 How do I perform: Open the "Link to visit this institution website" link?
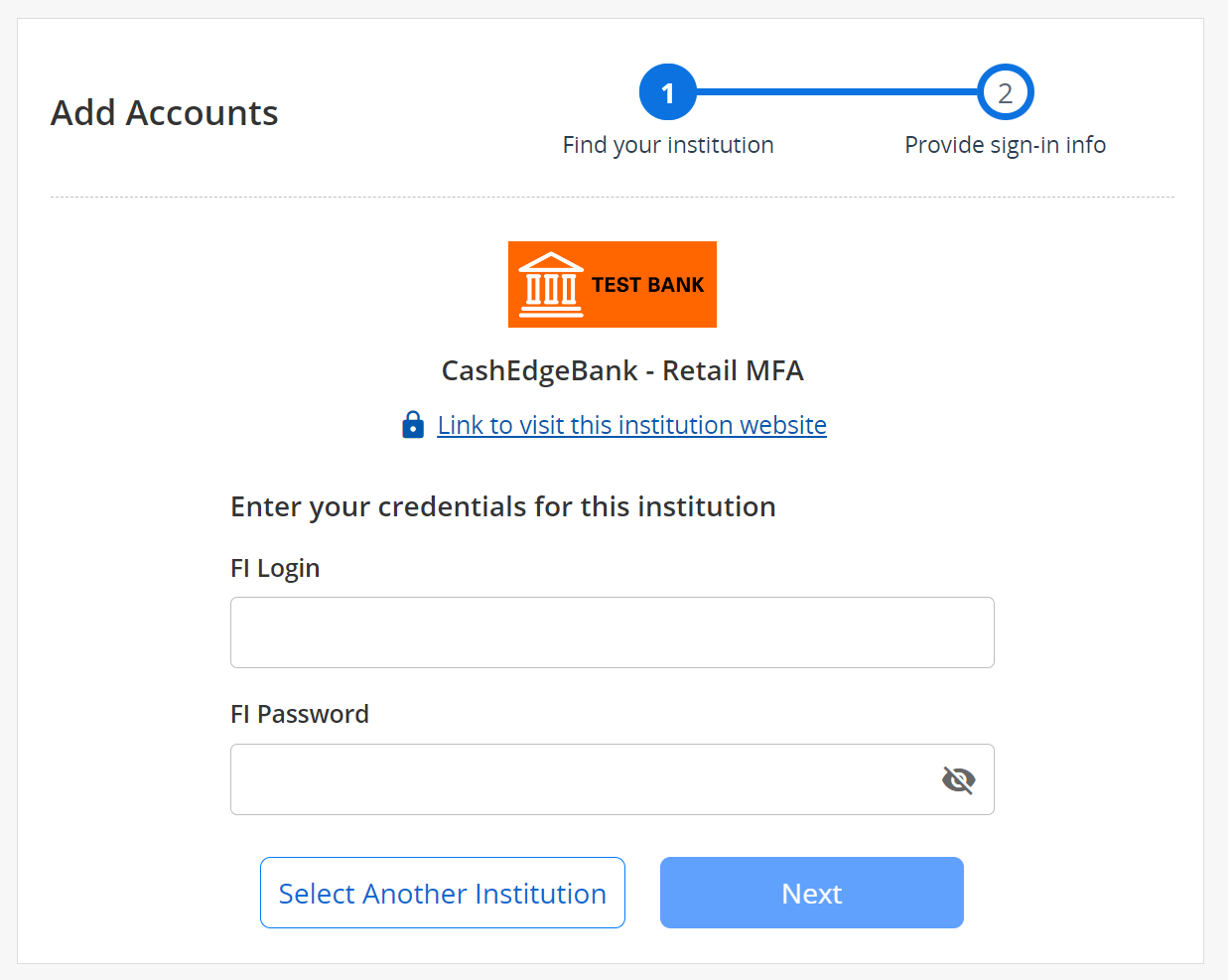pos(631,425)
